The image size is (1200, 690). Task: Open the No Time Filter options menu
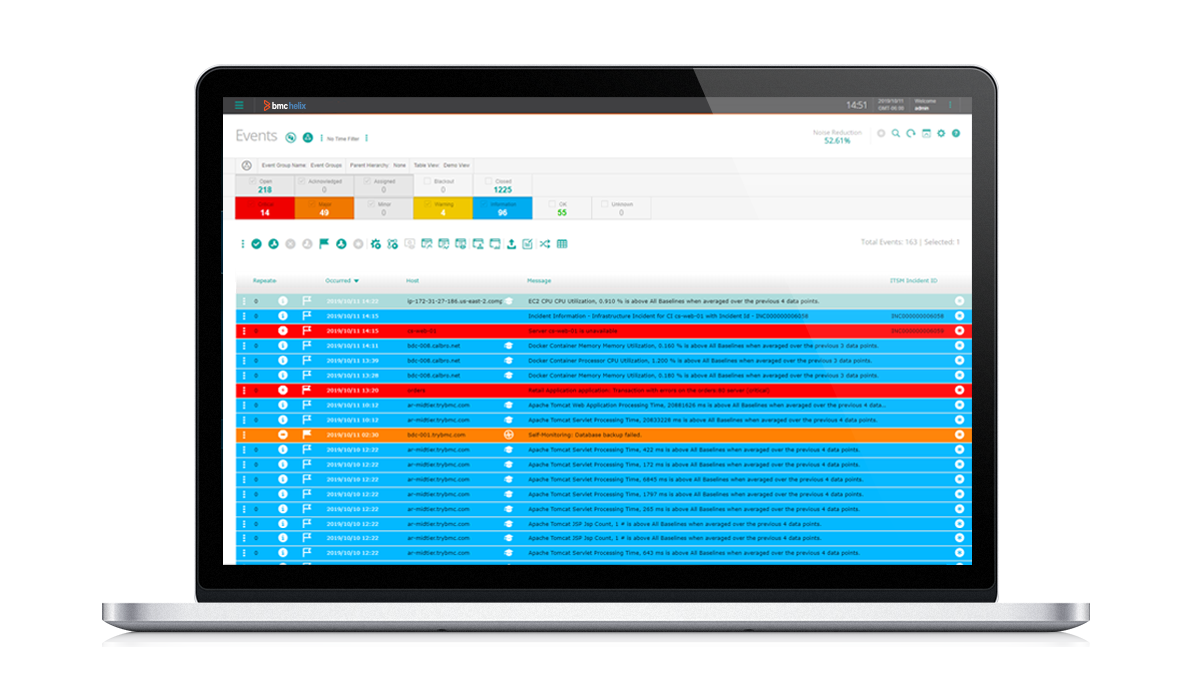pyautogui.click(x=366, y=138)
